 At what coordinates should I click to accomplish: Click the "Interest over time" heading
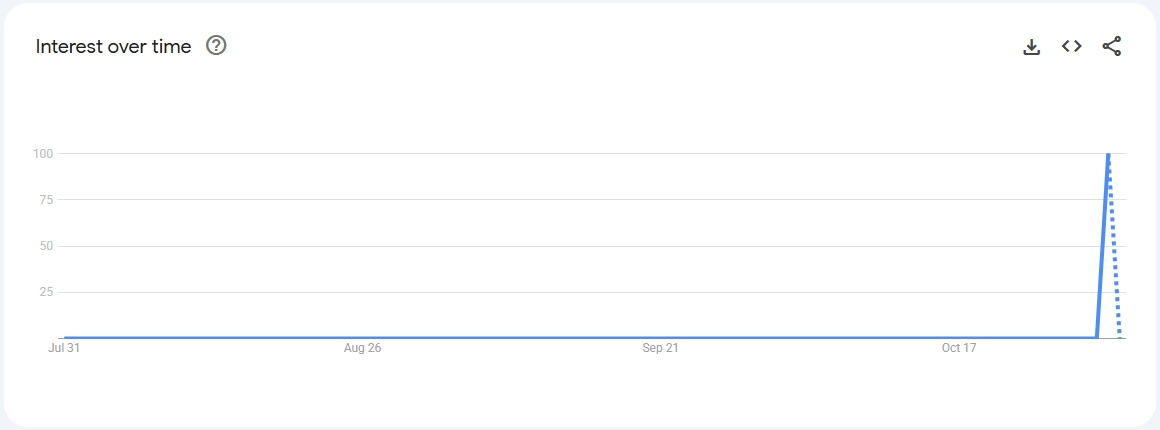click(x=113, y=46)
